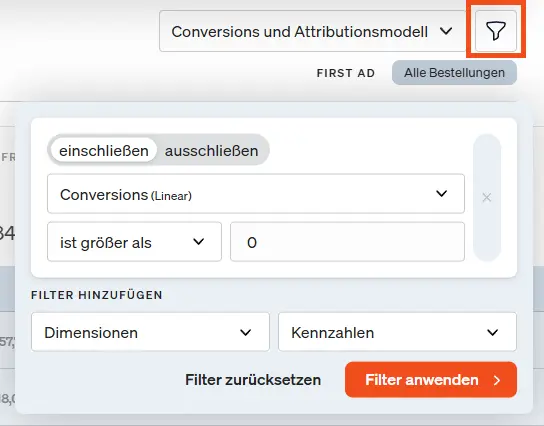Image resolution: width=544 pixels, height=426 pixels.
Task: Switch the filter to ausschließen
Action: click(x=211, y=151)
